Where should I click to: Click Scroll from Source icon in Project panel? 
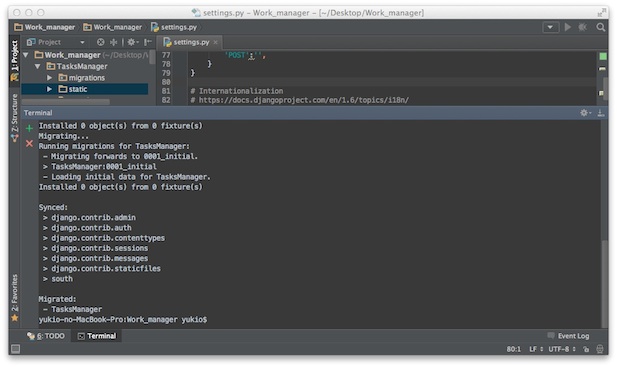point(101,42)
